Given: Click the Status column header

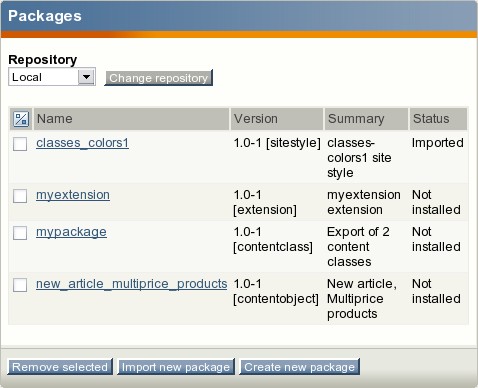Looking at the screenshot, I should click(x=438, y=119).
